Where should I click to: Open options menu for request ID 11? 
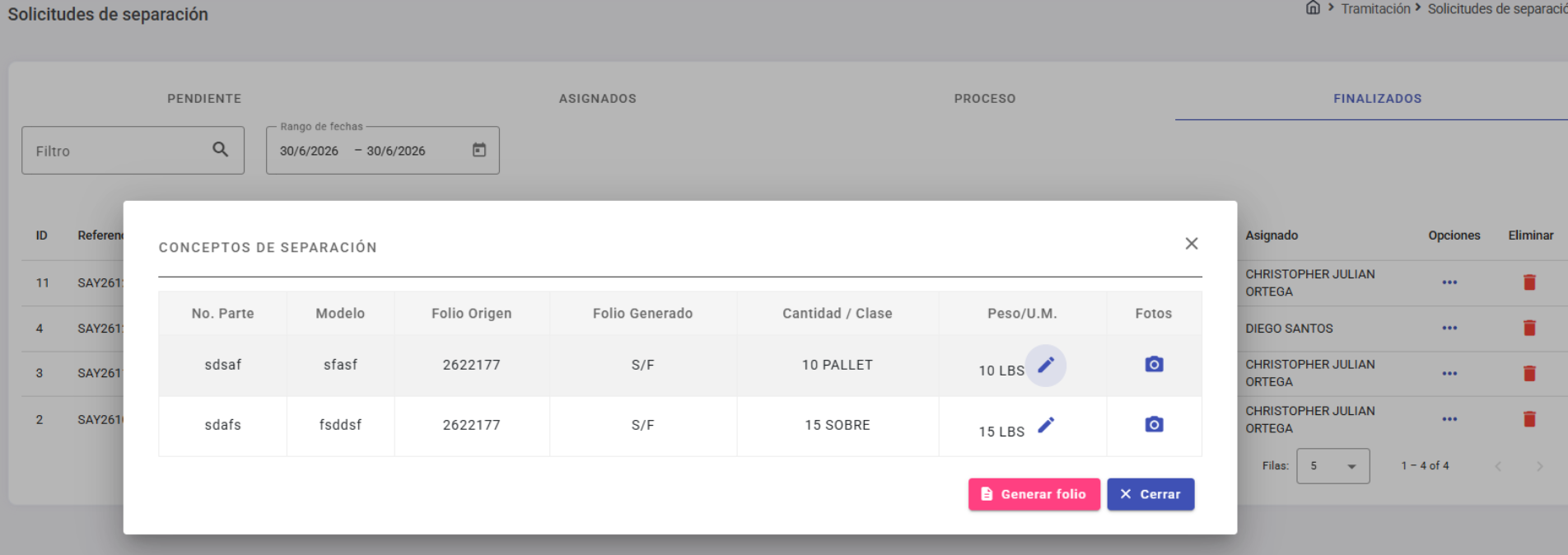point(1449,282)
